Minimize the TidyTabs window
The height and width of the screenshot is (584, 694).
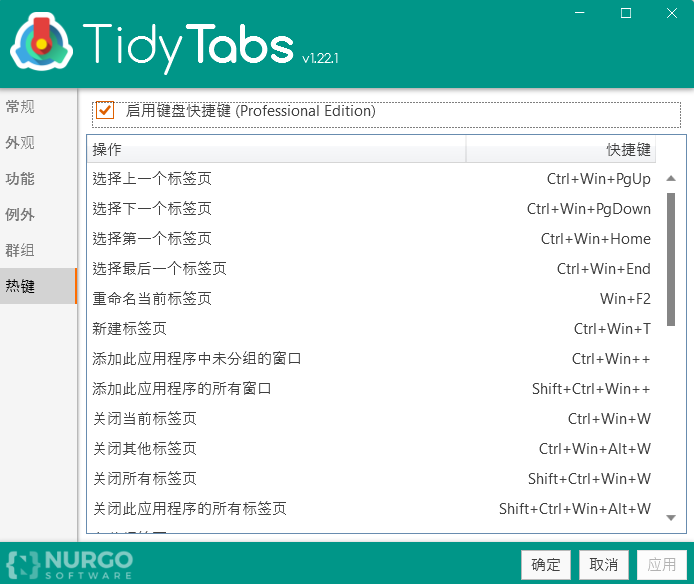(x=579, y=13)
